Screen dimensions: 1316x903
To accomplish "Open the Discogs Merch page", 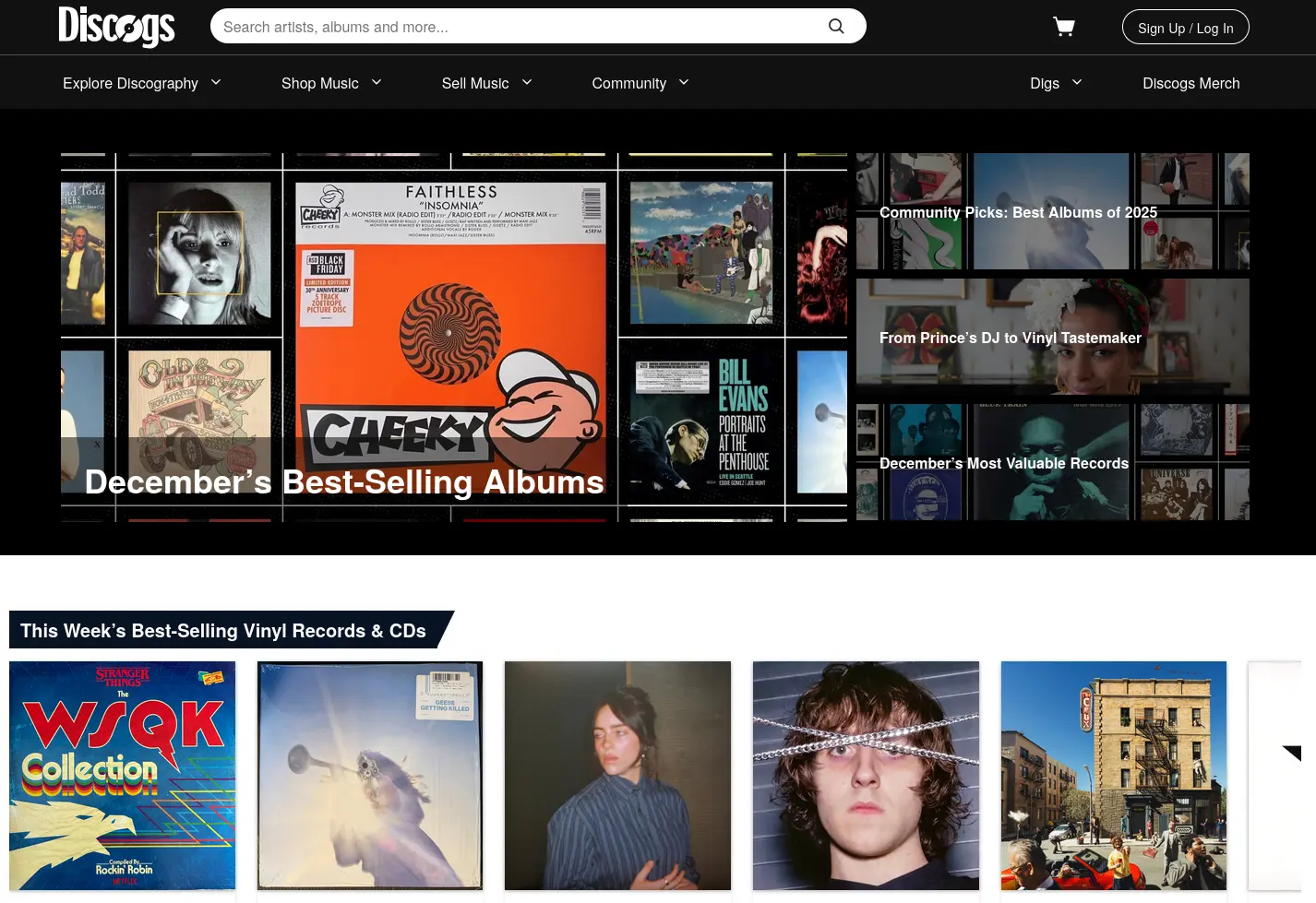I will tap(1190, 83).
